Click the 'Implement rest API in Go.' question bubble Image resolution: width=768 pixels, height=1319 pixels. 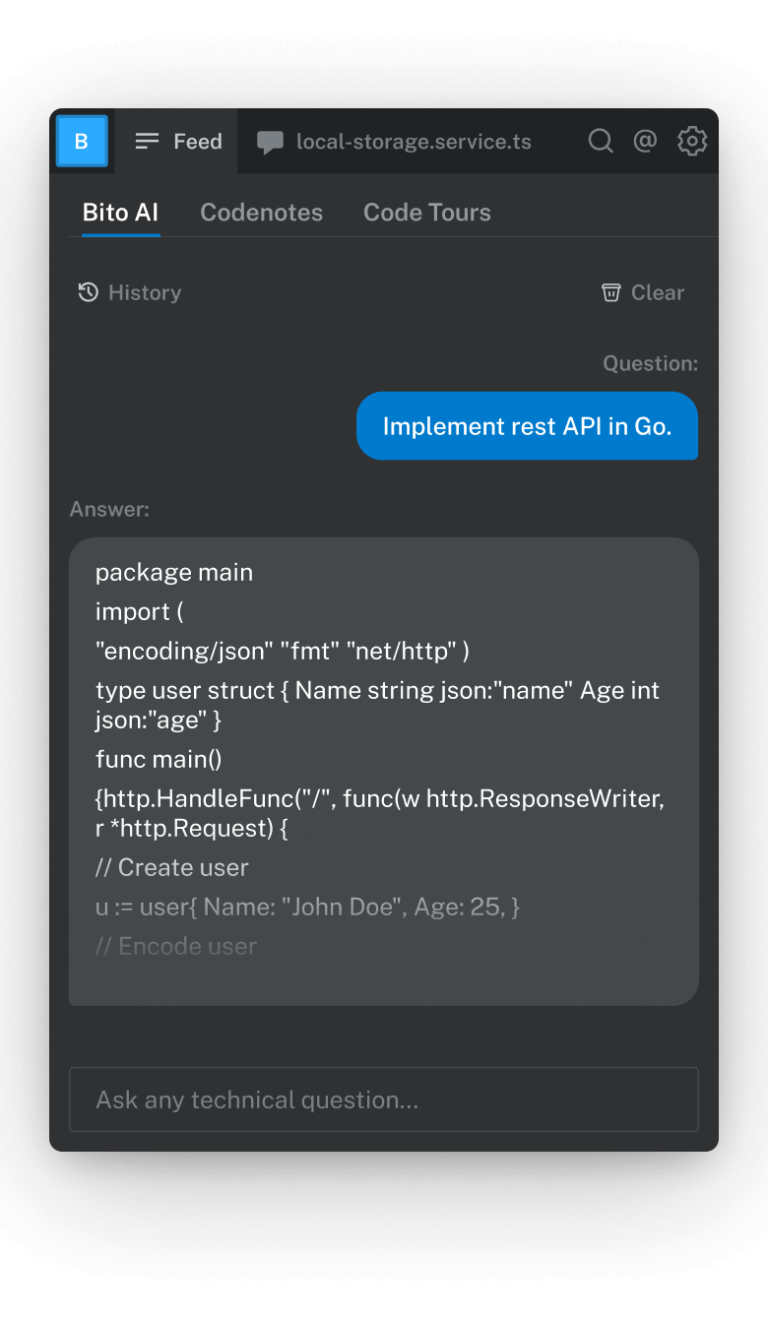(x=527, y=426)
